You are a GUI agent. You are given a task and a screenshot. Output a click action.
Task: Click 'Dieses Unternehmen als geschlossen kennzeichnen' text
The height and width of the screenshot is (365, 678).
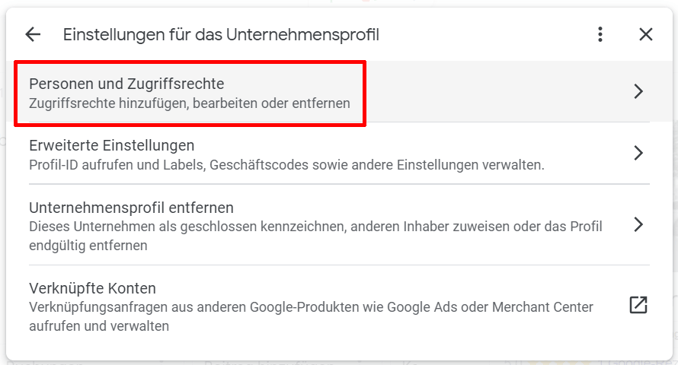point(188,226)
